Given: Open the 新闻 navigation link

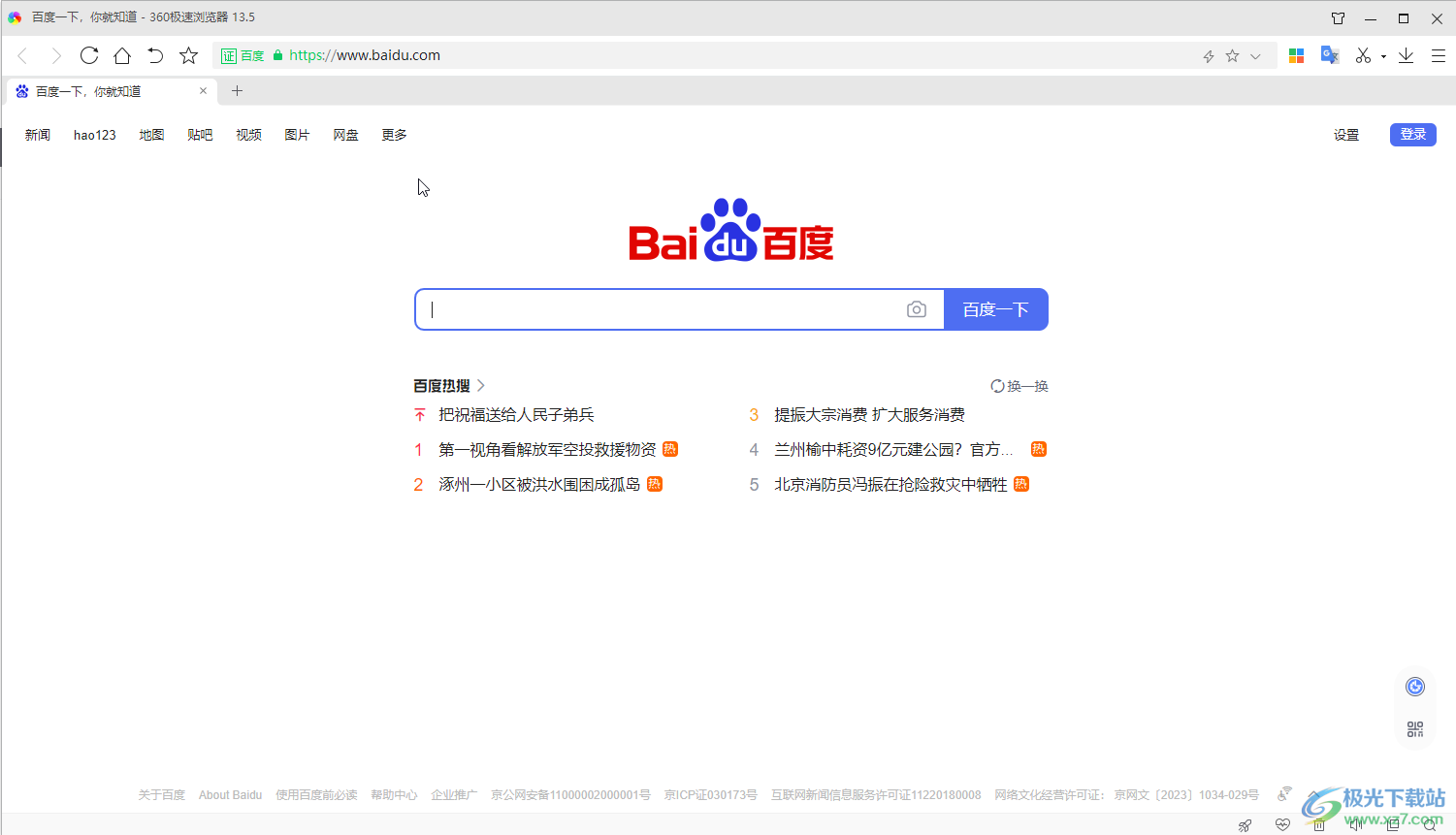Looking at the screenshot, I should [38, 135].
